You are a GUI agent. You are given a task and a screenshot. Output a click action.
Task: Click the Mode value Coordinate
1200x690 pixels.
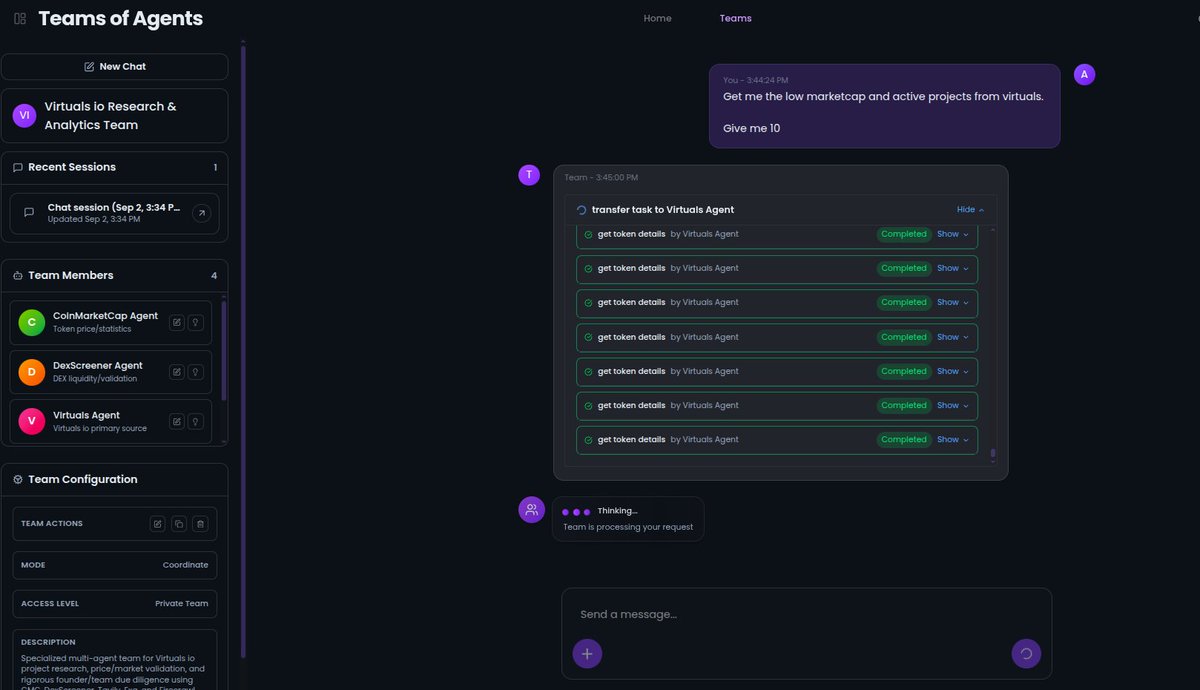coord(185,565)
